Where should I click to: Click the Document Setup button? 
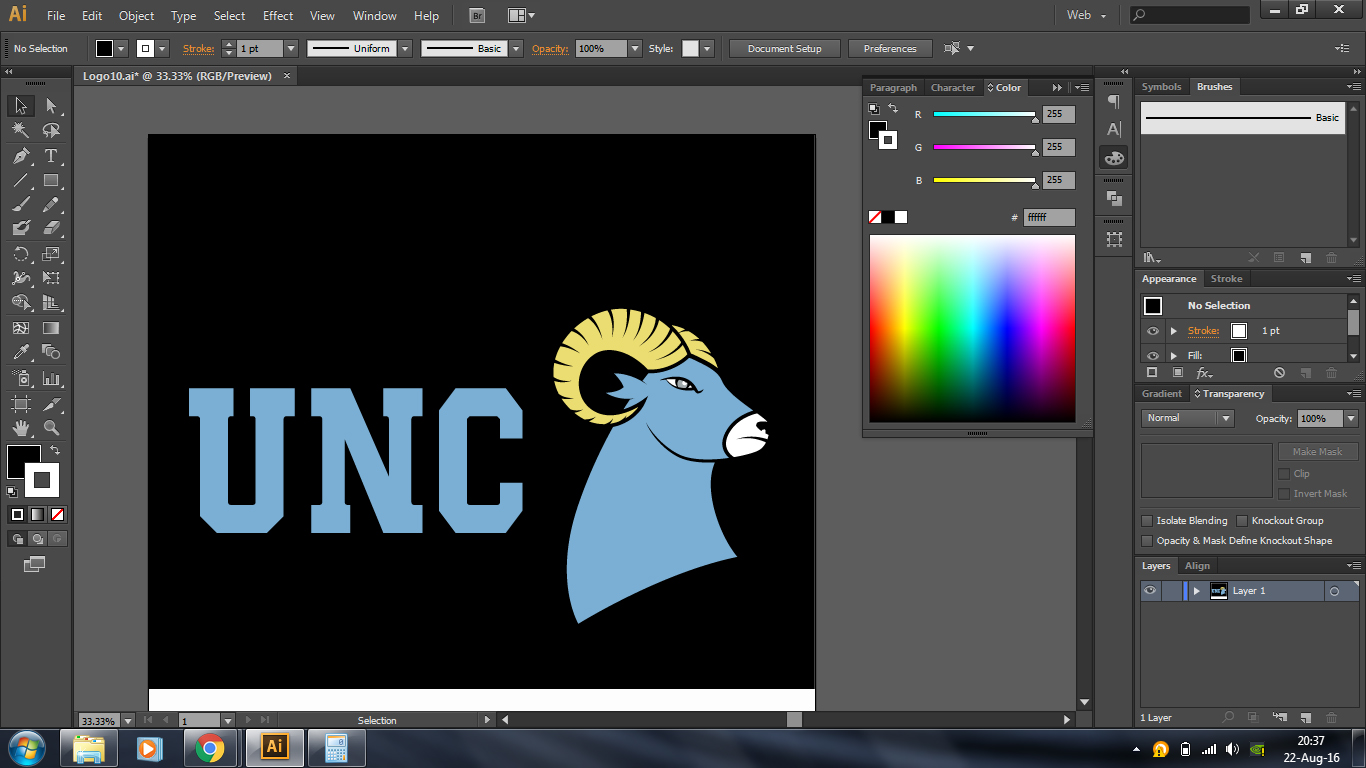click(x=785, y=48)
